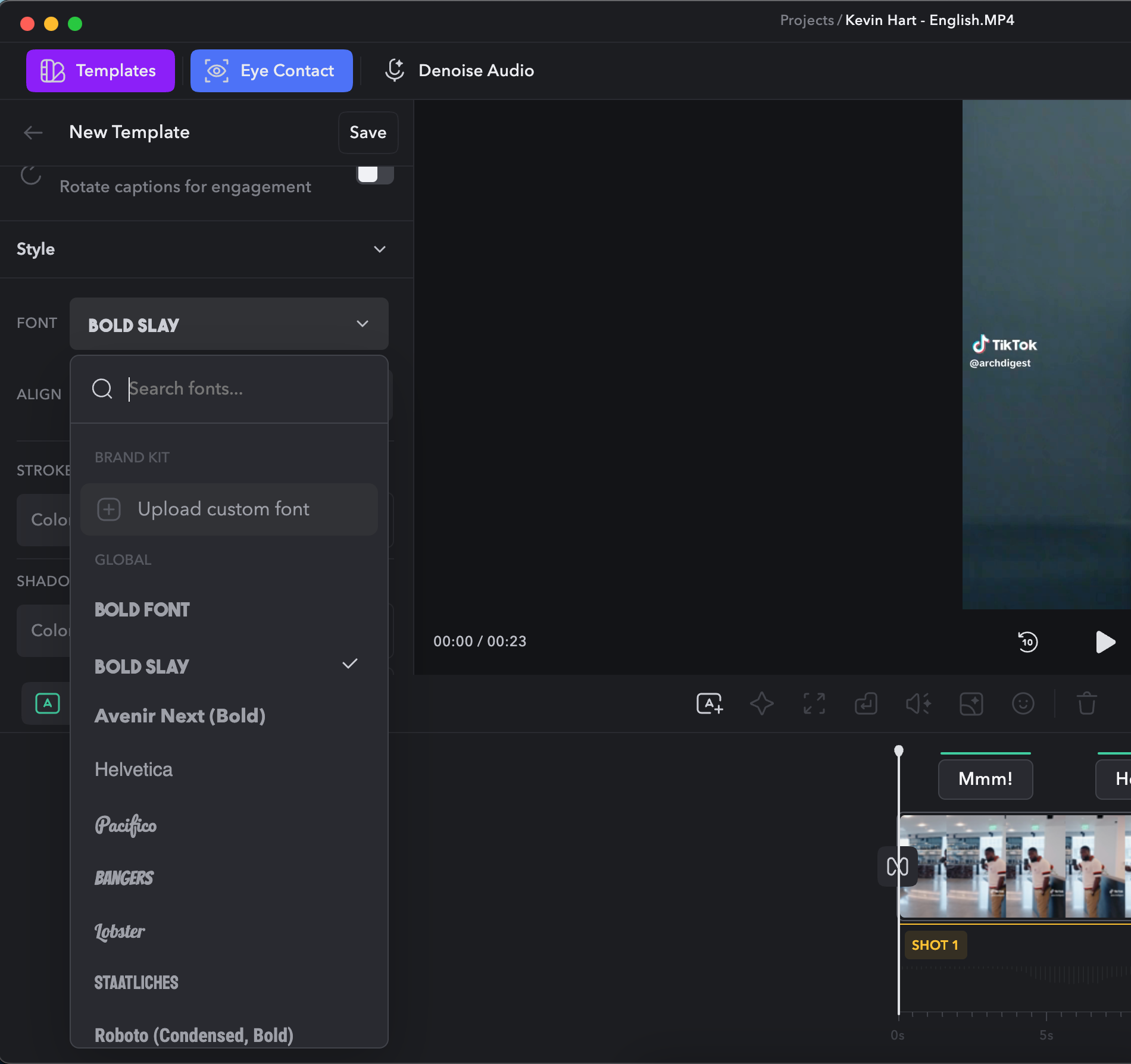Screen dimensions: 1131x1064
Task: Delete with the trash icon
Action: (1087, 704)
